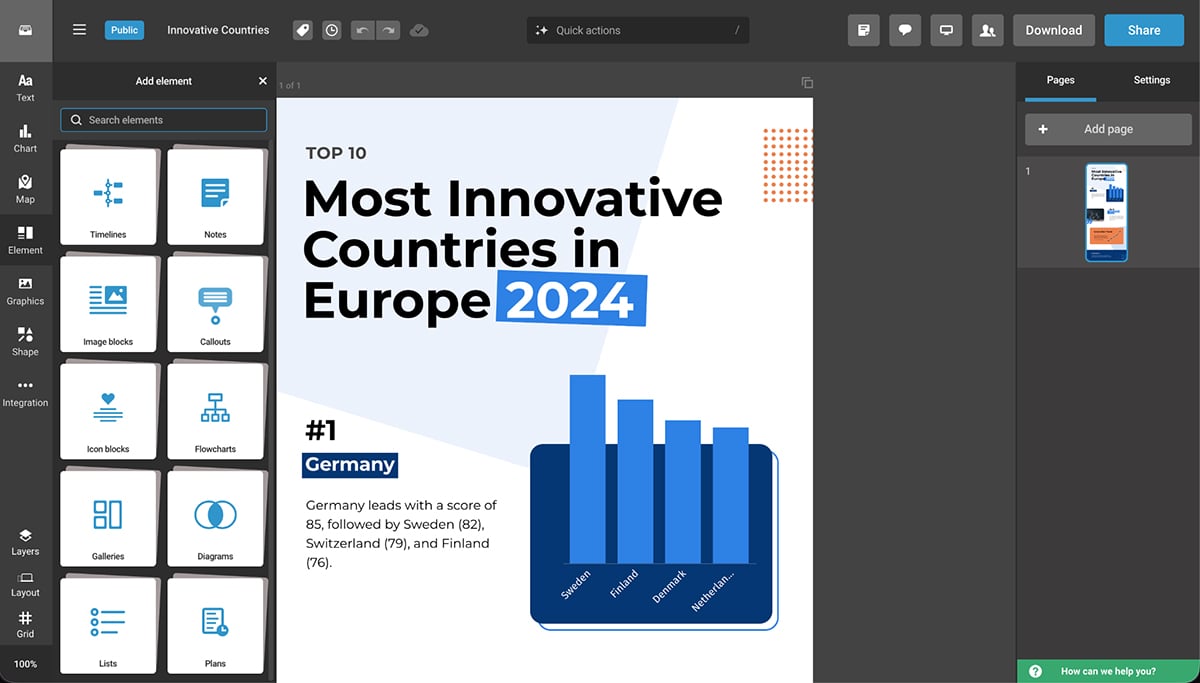Browse the Graphics library
Image resolution: width=1200 pixels, height=683 pixels.
(x=25, y=292)
